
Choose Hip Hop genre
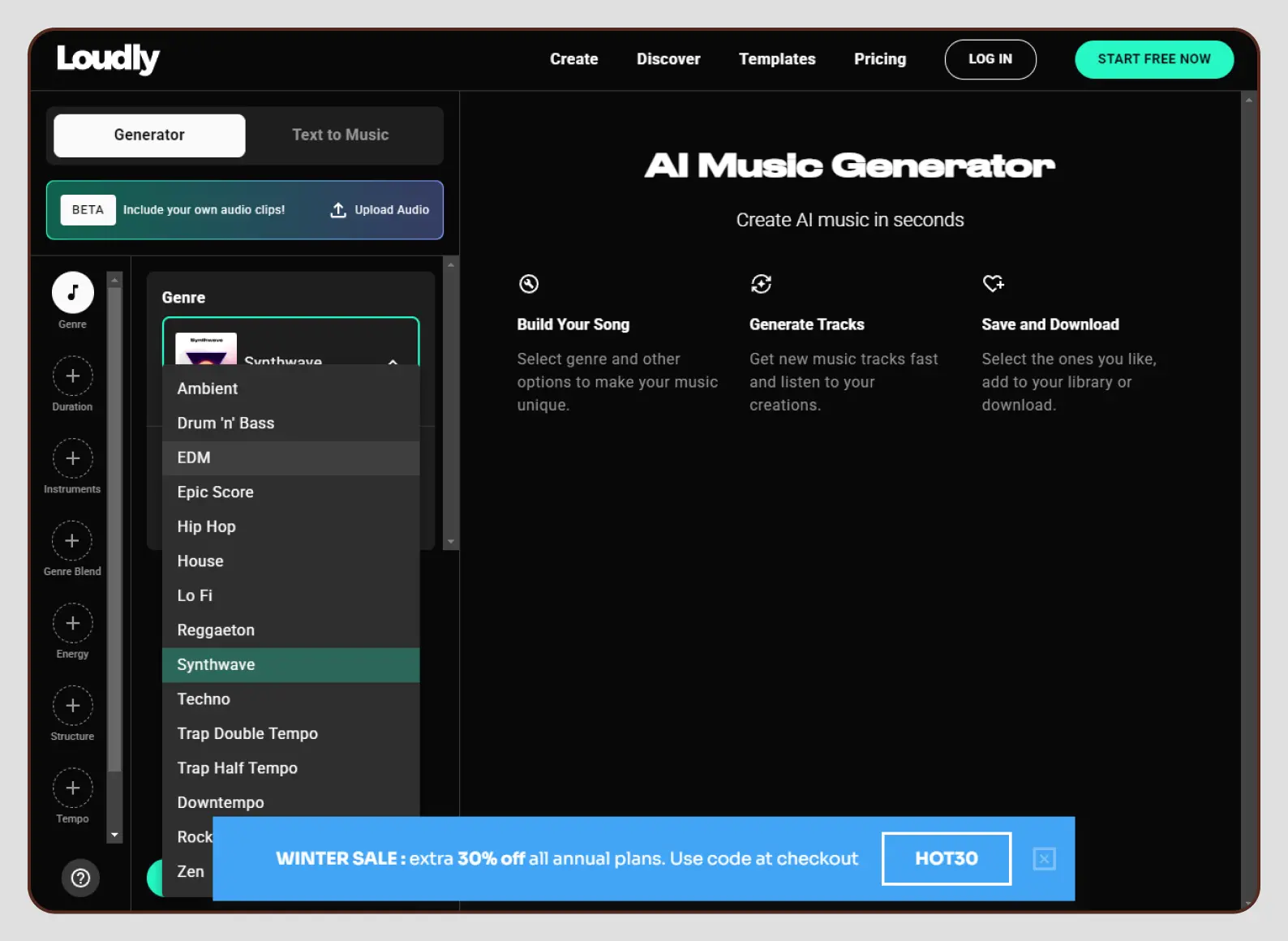[290, 526]
